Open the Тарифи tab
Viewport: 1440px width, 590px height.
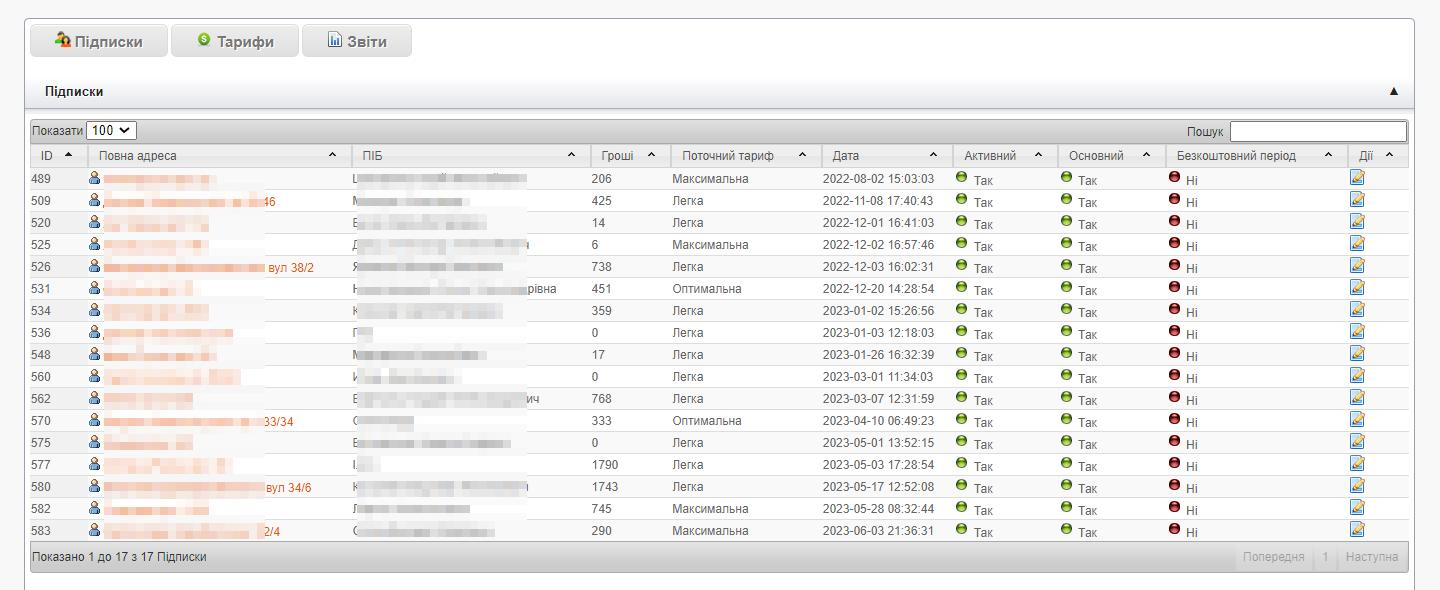pos(235,41)
